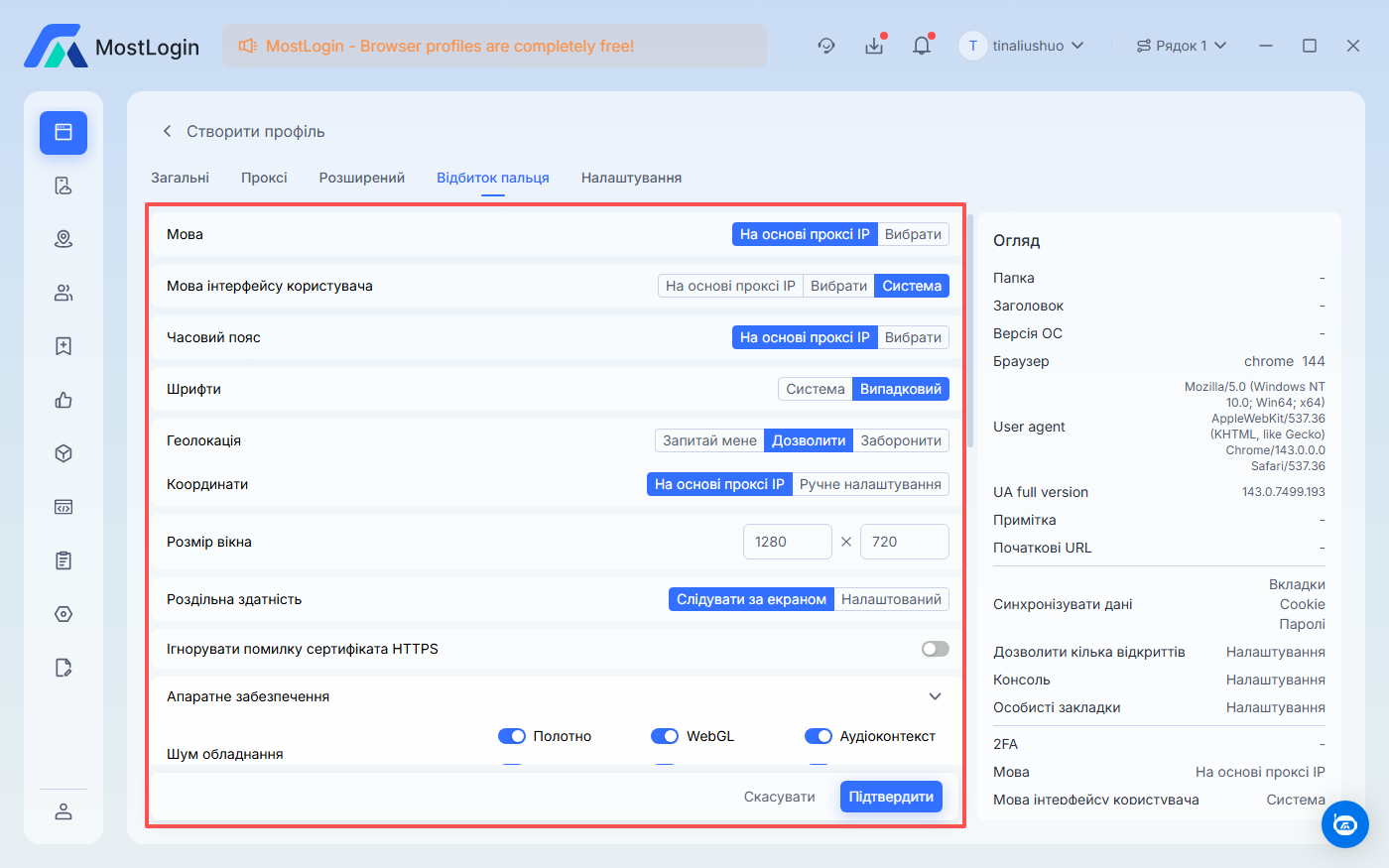
Task: Switch to the Проксі tab
Action: tap(264, 178)
